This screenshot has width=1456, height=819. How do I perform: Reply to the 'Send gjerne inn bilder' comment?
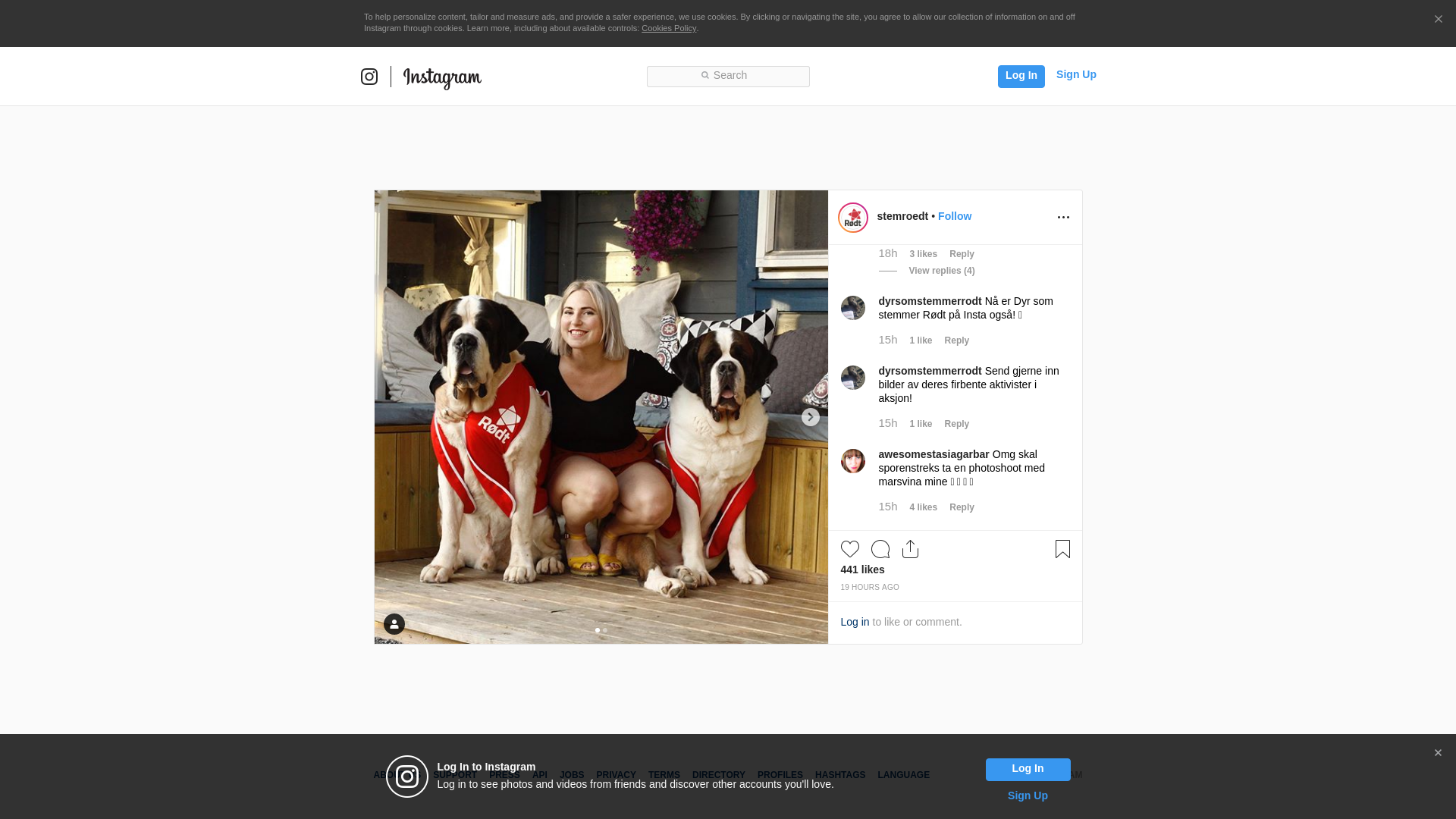coord(957,424)
